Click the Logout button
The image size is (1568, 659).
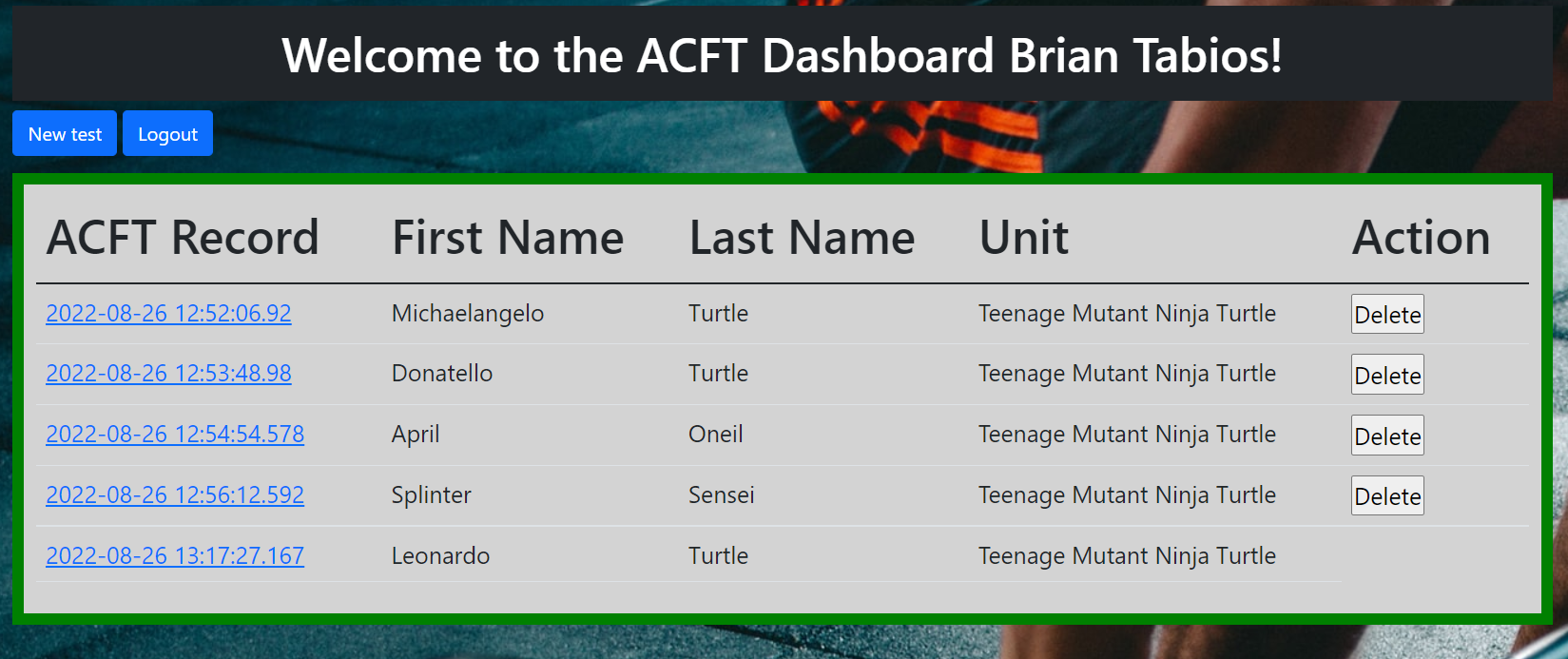(x=167, y=133)
